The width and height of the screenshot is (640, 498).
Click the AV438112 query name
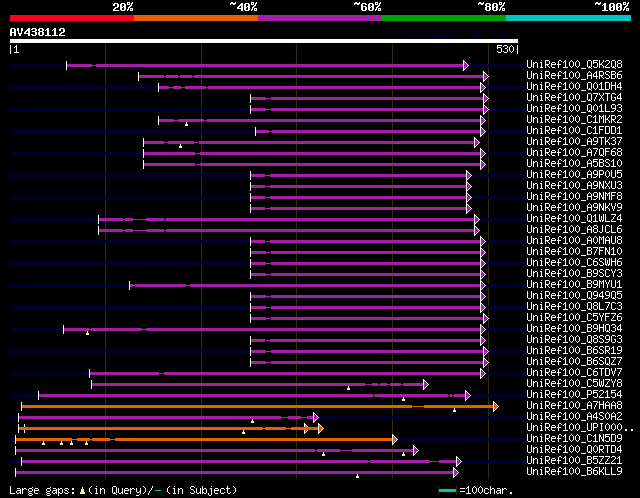click(x=38, y=32)
